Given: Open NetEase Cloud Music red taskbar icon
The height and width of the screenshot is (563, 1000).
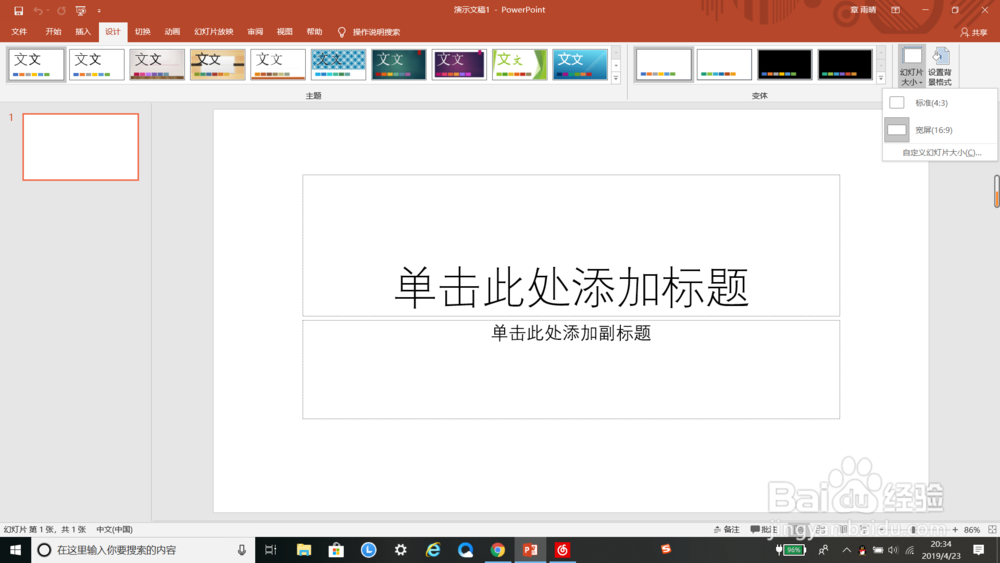Looking at the screenshot, I should [562, 550].
